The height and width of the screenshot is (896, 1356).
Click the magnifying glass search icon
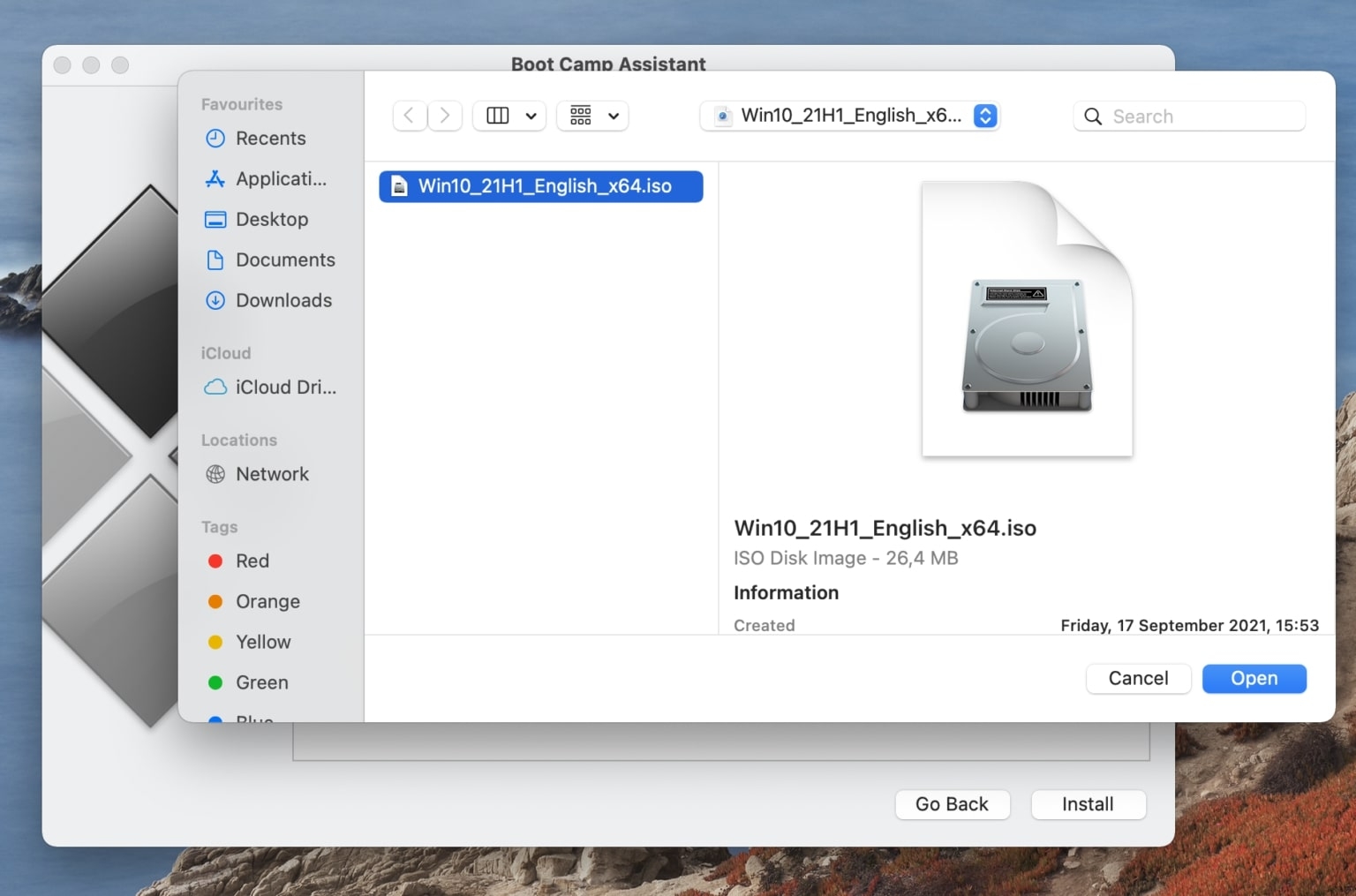point(1093,117)
